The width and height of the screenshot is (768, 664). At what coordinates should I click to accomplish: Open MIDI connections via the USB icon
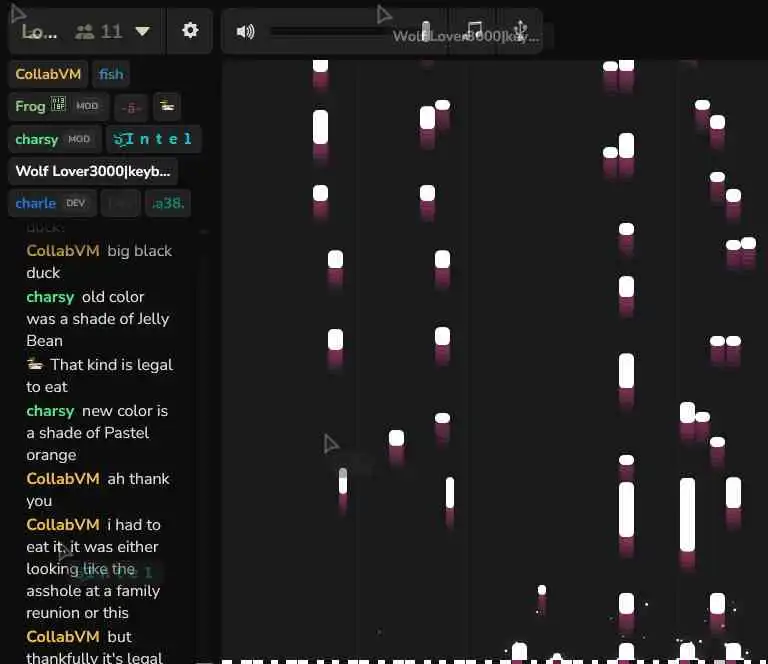[520, 30]
